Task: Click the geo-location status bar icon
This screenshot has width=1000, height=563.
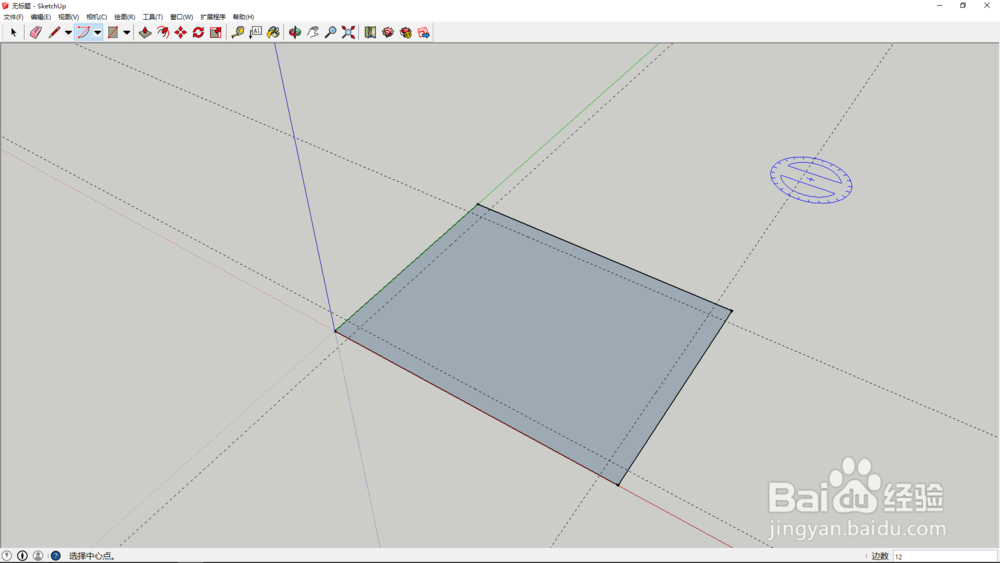Action: tap(6, 556)
